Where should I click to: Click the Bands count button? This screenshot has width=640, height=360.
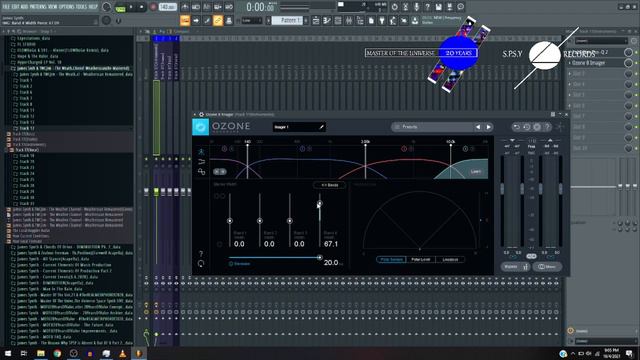(329, 185)
